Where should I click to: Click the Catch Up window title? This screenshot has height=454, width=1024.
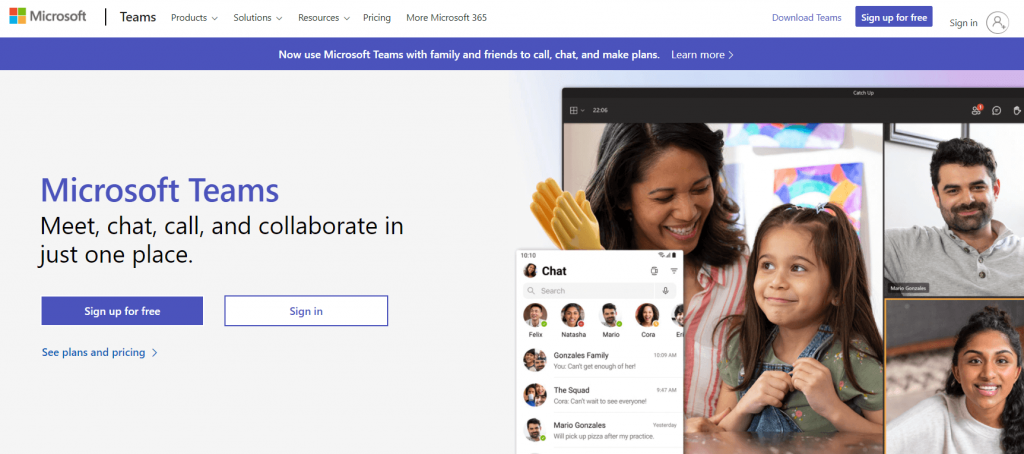coord(863,93)
